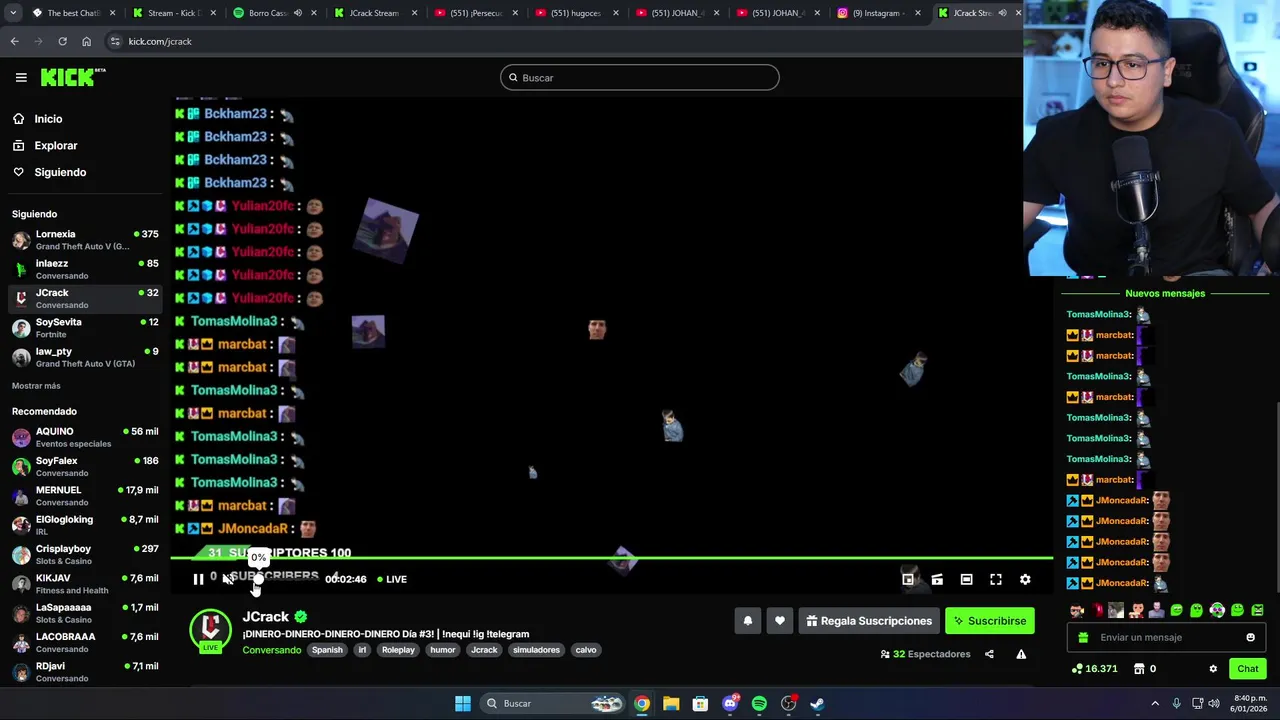Go back in browser history
Image resolution: width=1280 pixels, height=720 pixels.
click(14, 41)
